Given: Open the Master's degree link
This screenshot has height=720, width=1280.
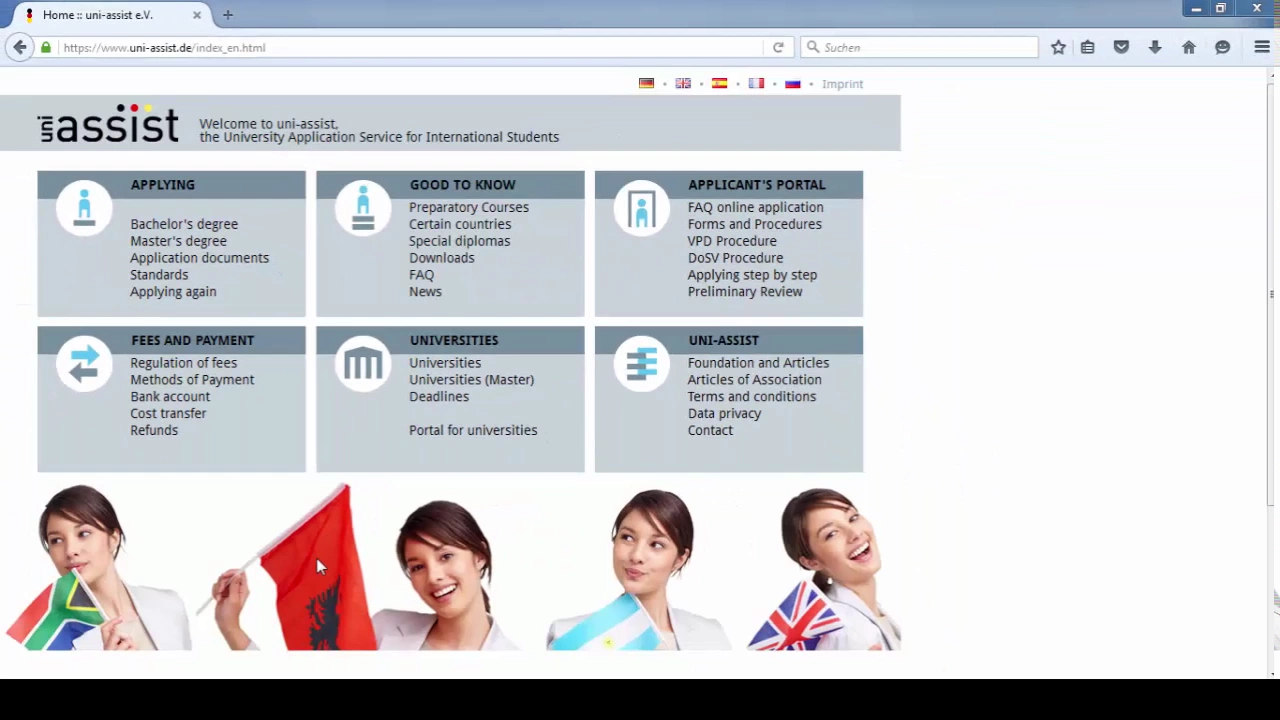Looking at the screenshot, I should (178, 241).
